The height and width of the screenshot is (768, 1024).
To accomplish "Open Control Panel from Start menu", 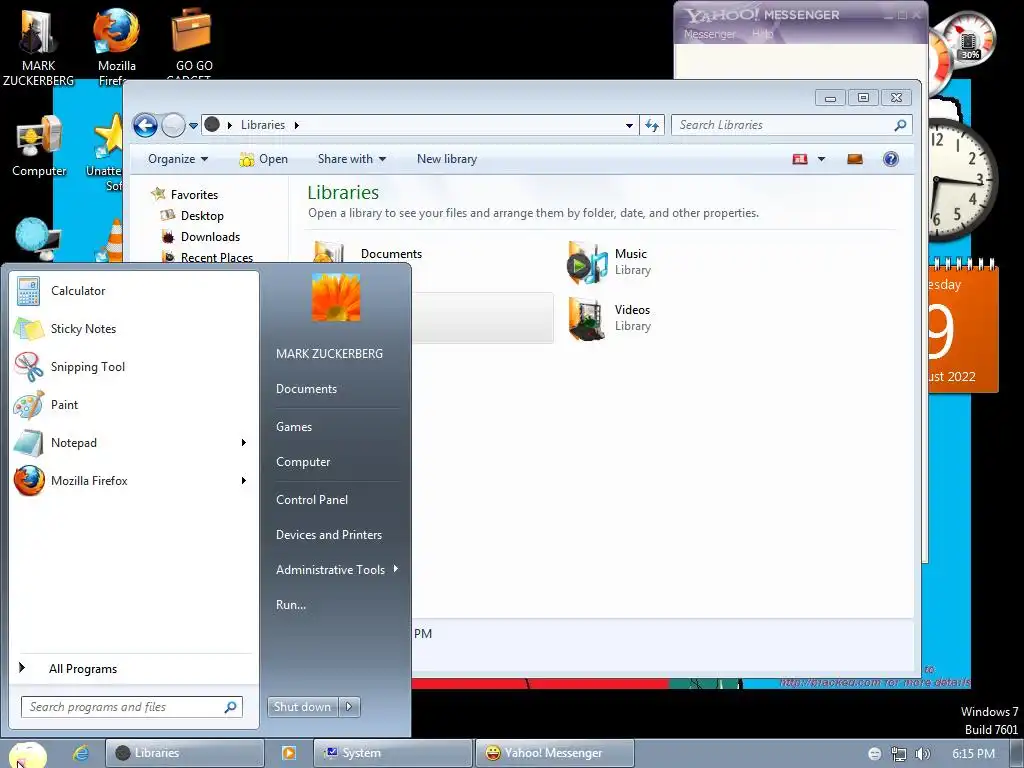I will pos(312,500).
